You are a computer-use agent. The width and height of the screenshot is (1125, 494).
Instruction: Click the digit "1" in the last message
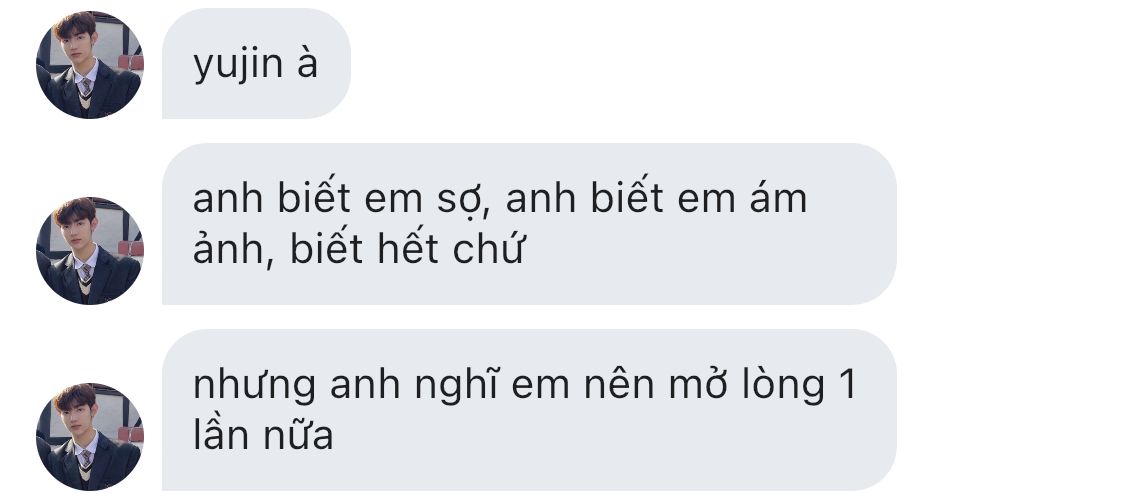(848, 384)
